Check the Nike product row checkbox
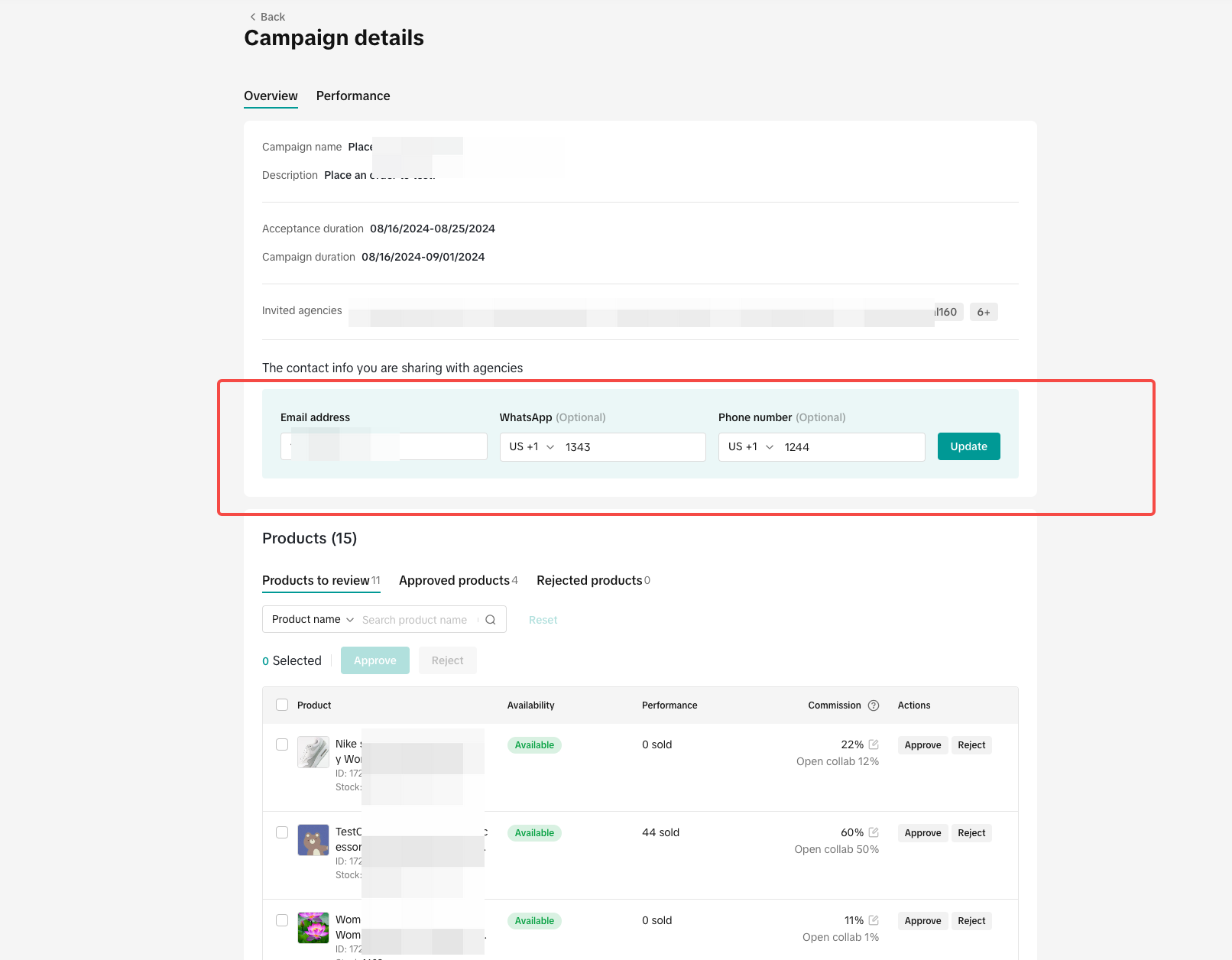This screenshot has height=960, width=1232. [282, 744]
